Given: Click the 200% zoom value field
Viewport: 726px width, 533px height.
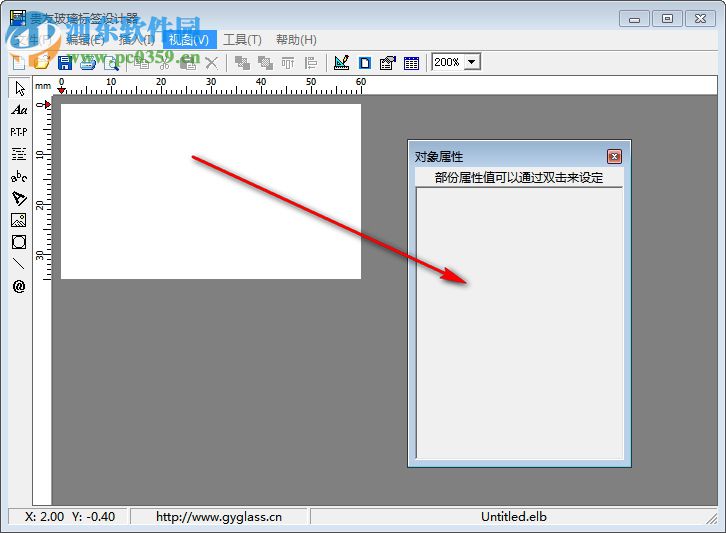Looking at the screenshot, I should point(447,62).
